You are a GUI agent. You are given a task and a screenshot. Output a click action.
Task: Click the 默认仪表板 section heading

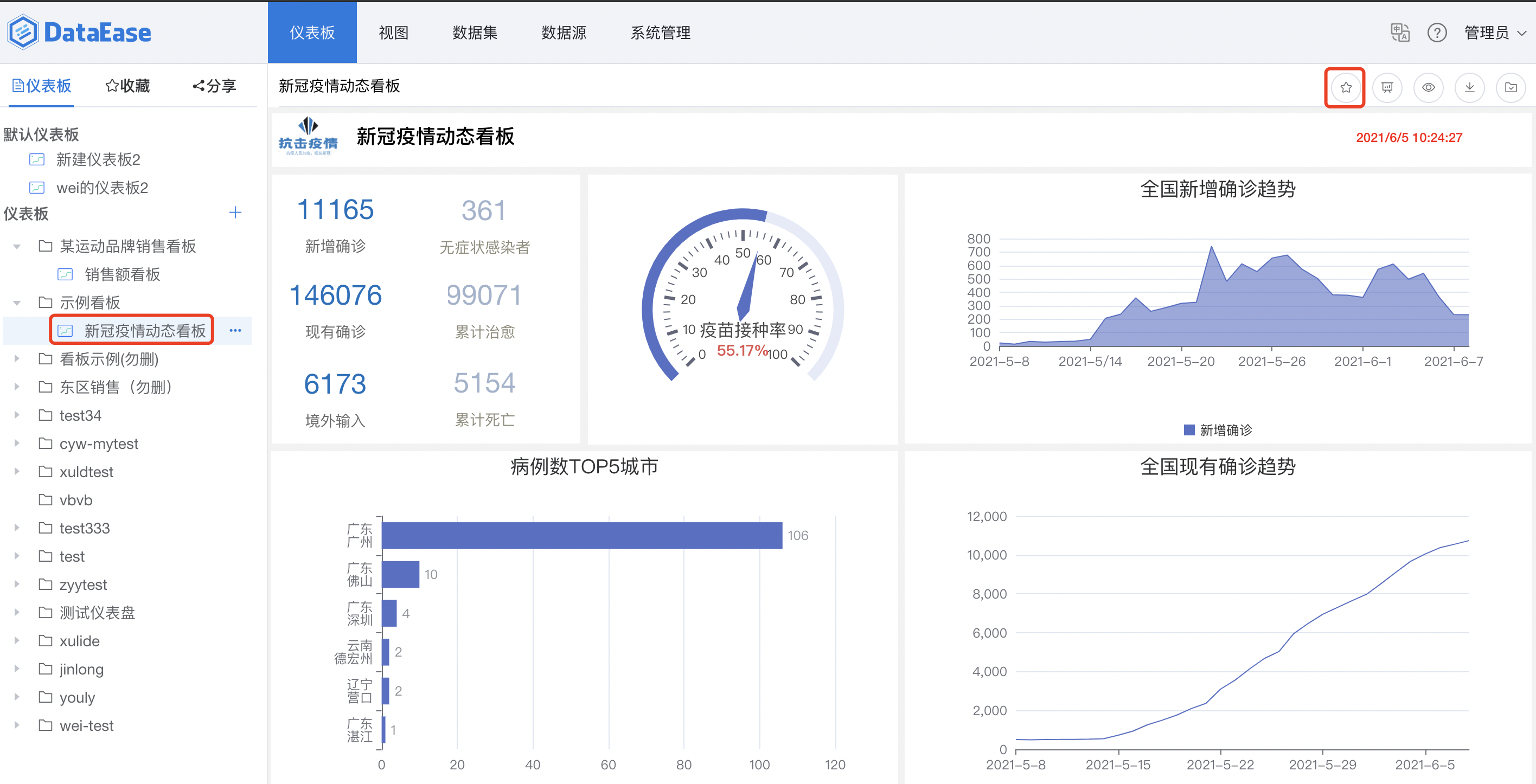41,134
